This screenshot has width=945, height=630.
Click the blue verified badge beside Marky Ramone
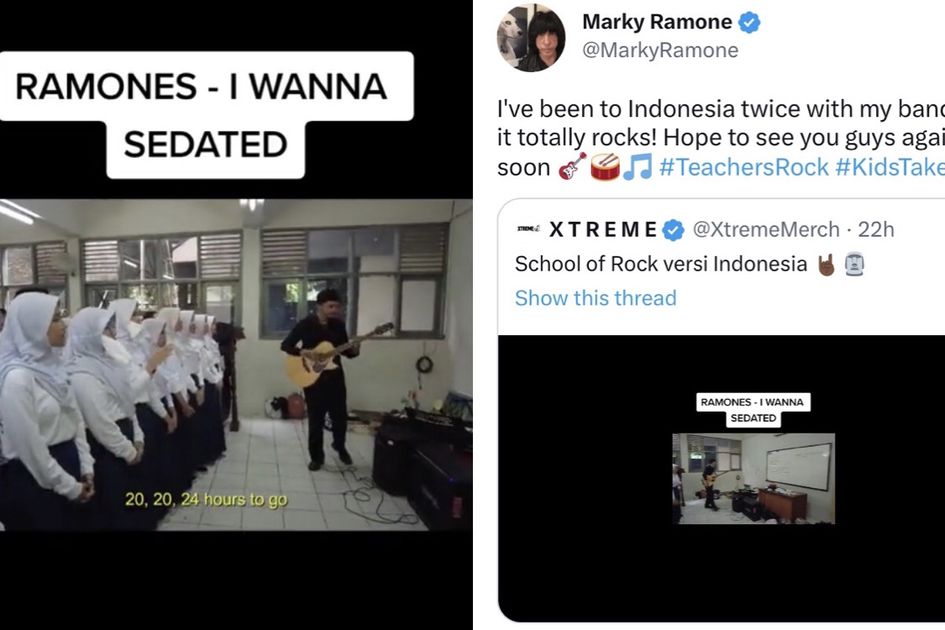[749, 23]
